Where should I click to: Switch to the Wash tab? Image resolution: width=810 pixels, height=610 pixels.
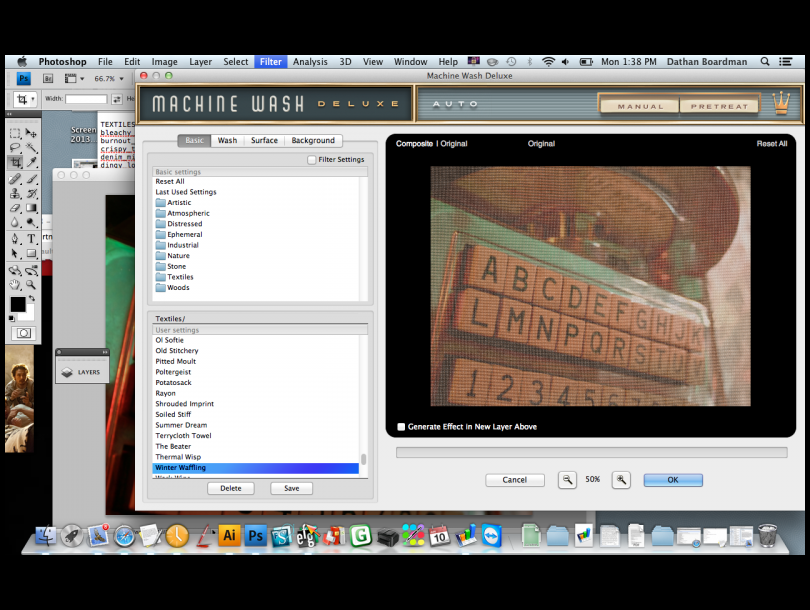[227, 140]
